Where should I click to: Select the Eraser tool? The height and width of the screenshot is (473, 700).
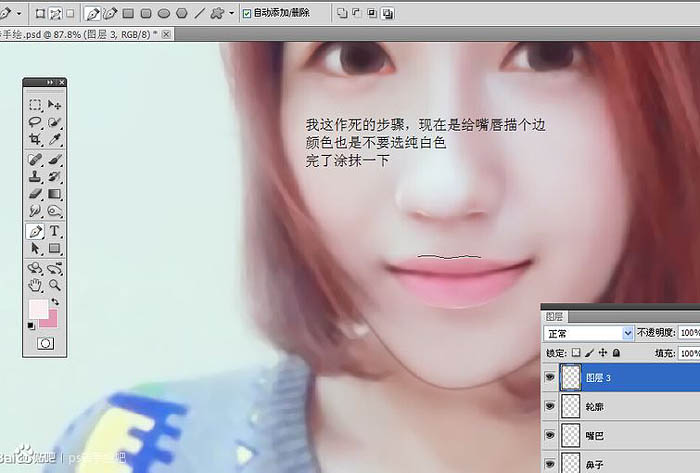click(x=35, y=194)
